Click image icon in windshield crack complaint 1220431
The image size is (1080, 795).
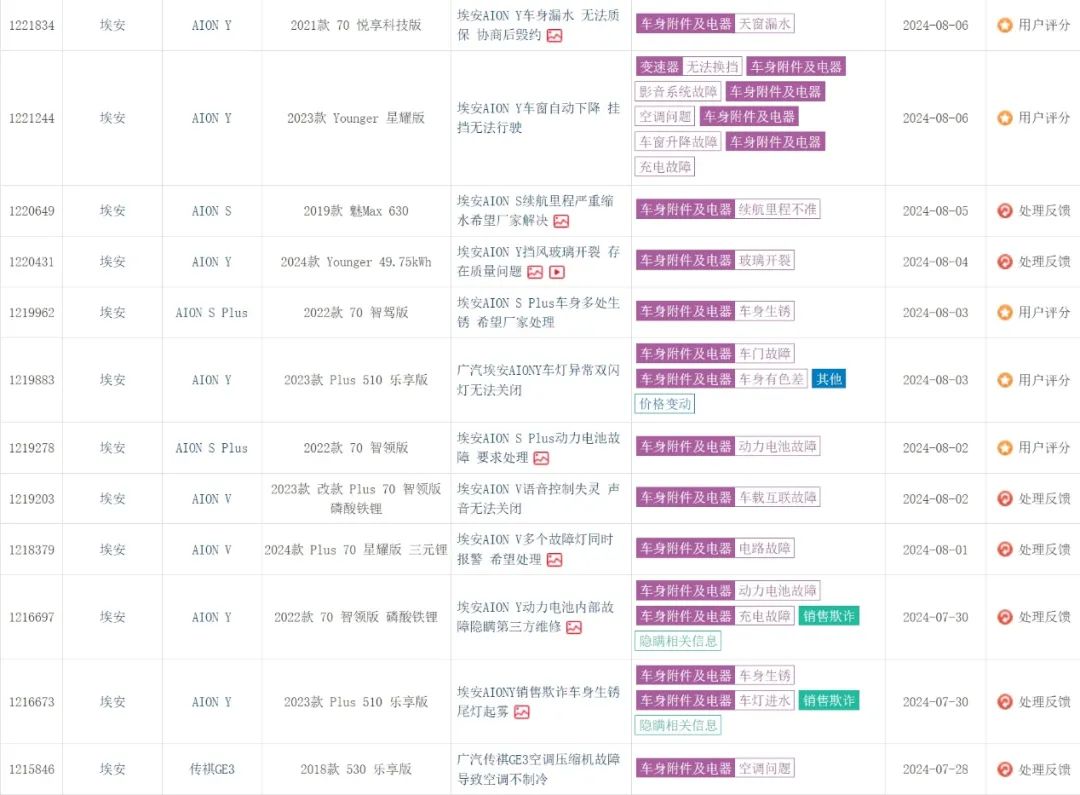point(535,272)
